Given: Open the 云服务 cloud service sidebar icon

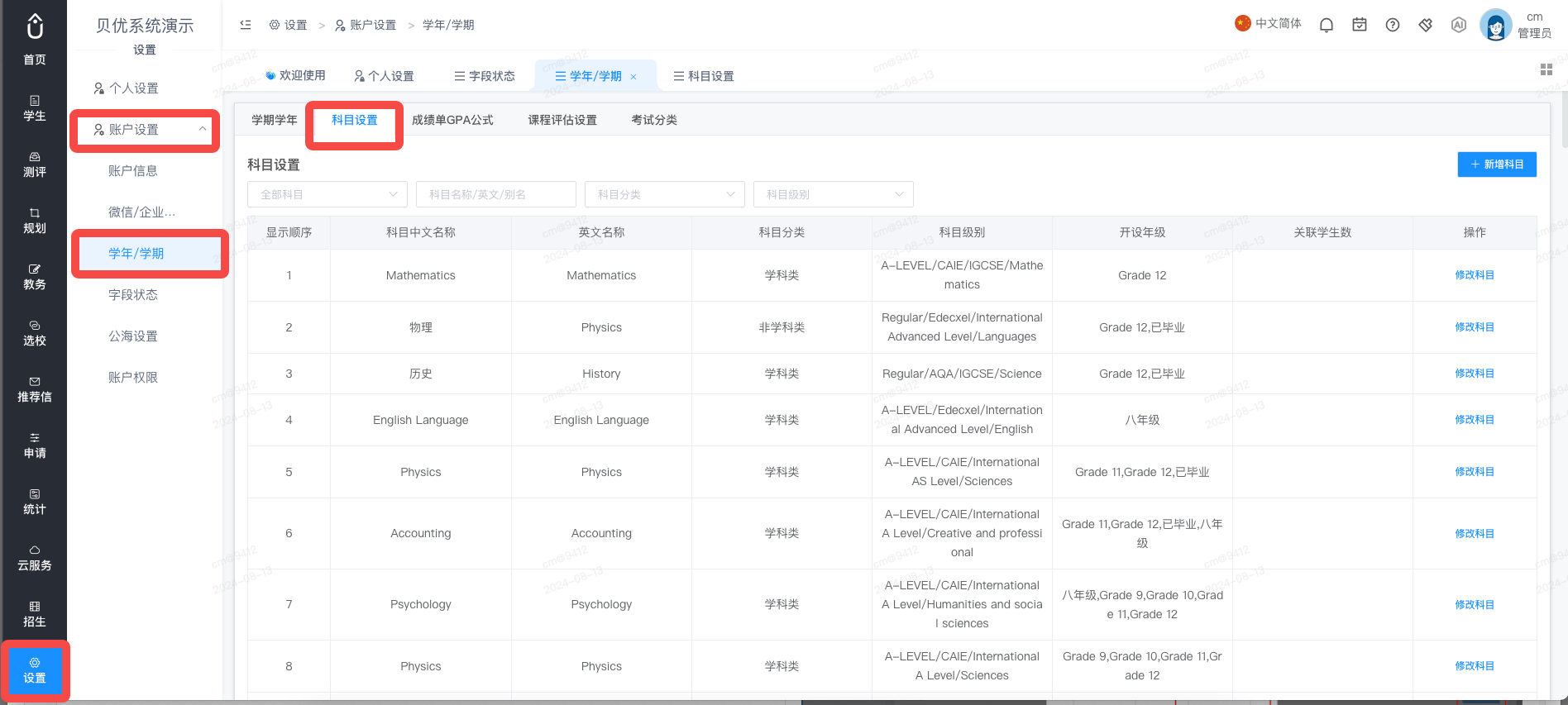Looking at the screenshot, I should click(x=34, y=558).
